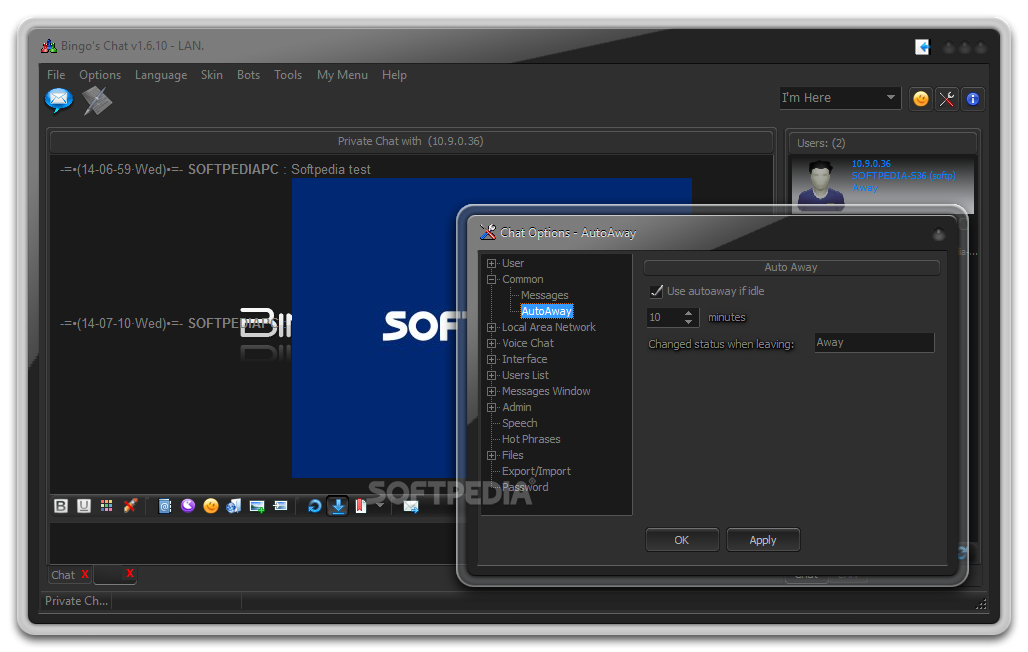Image resolution: width=1028 pixels, height=652 pixels.
Task: Click the gray pin icon beside message bubble
Action: (97, 100)
